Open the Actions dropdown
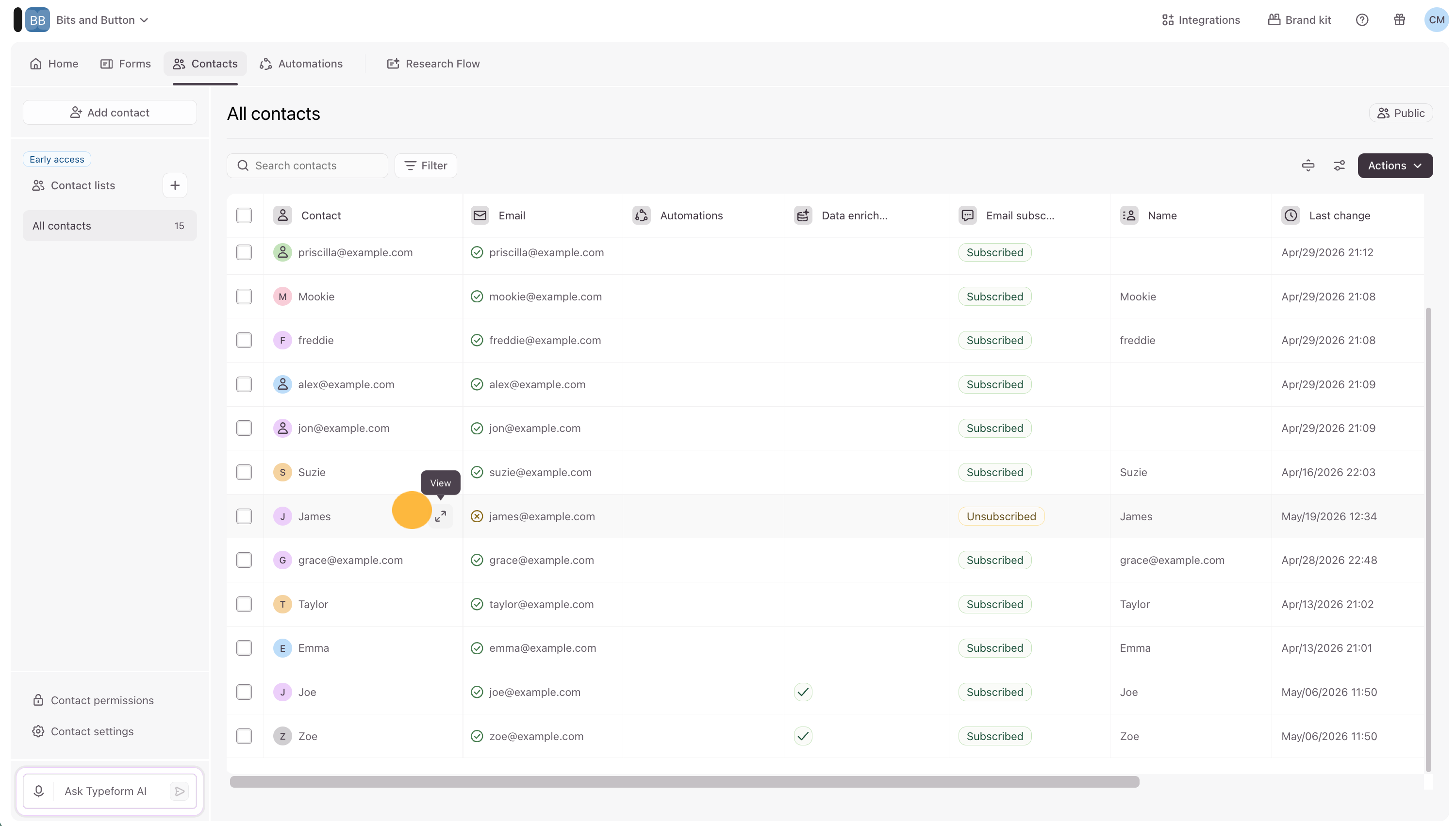The width and height of the screenshot is (1456, 826). tap(1395, 165)
